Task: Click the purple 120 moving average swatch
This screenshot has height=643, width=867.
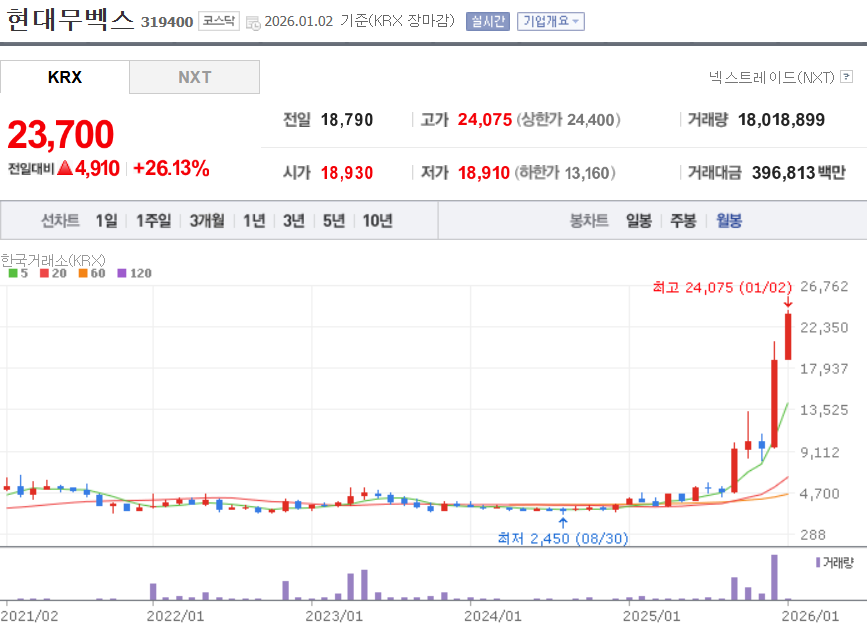Action: [122, 273]
